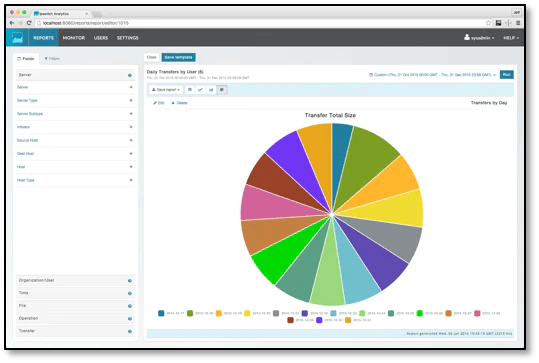Click the Transfer Total Size chart title
The width and height of the screenshot is (539, 363).
330,116
